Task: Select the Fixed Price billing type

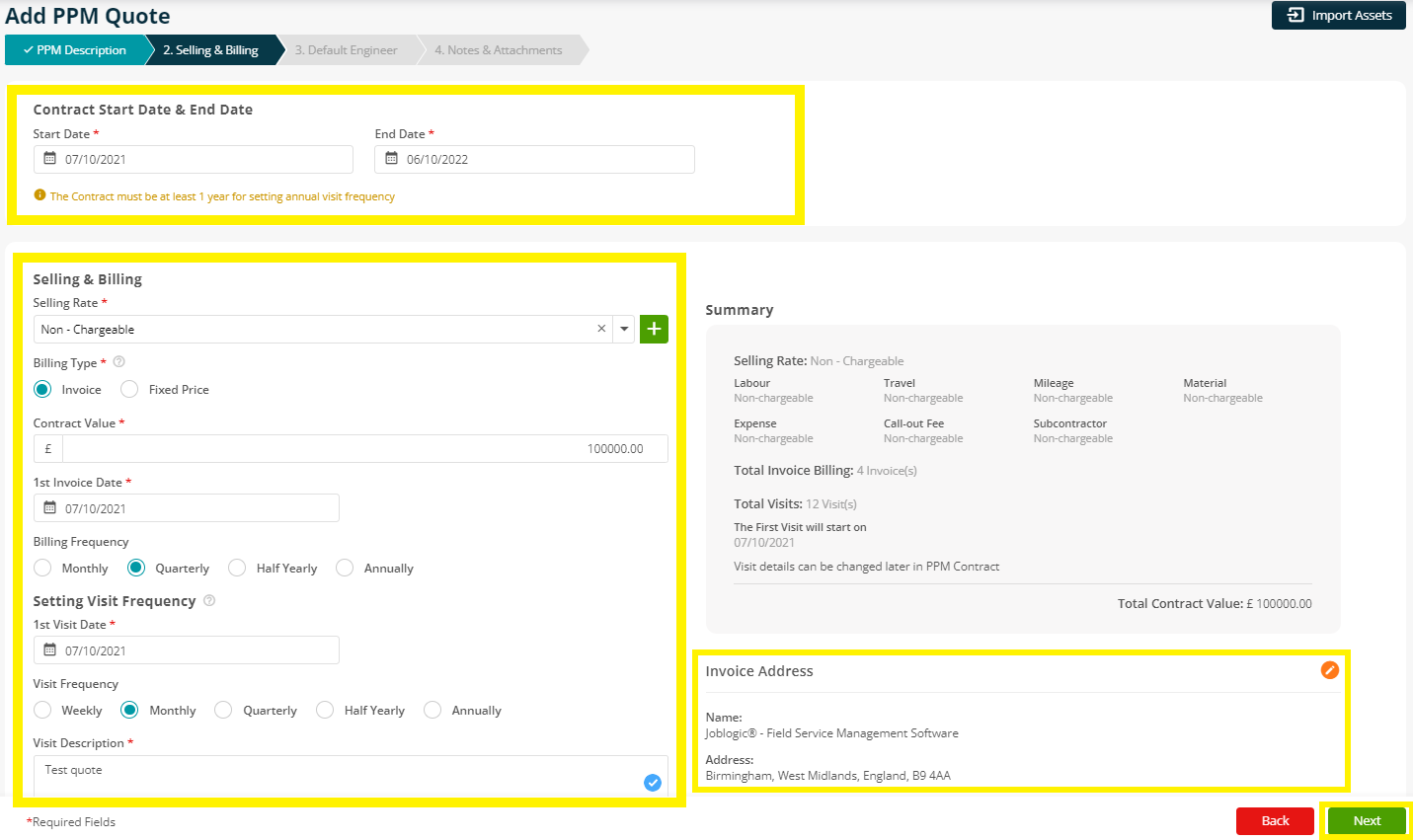Action: [129, 389]
